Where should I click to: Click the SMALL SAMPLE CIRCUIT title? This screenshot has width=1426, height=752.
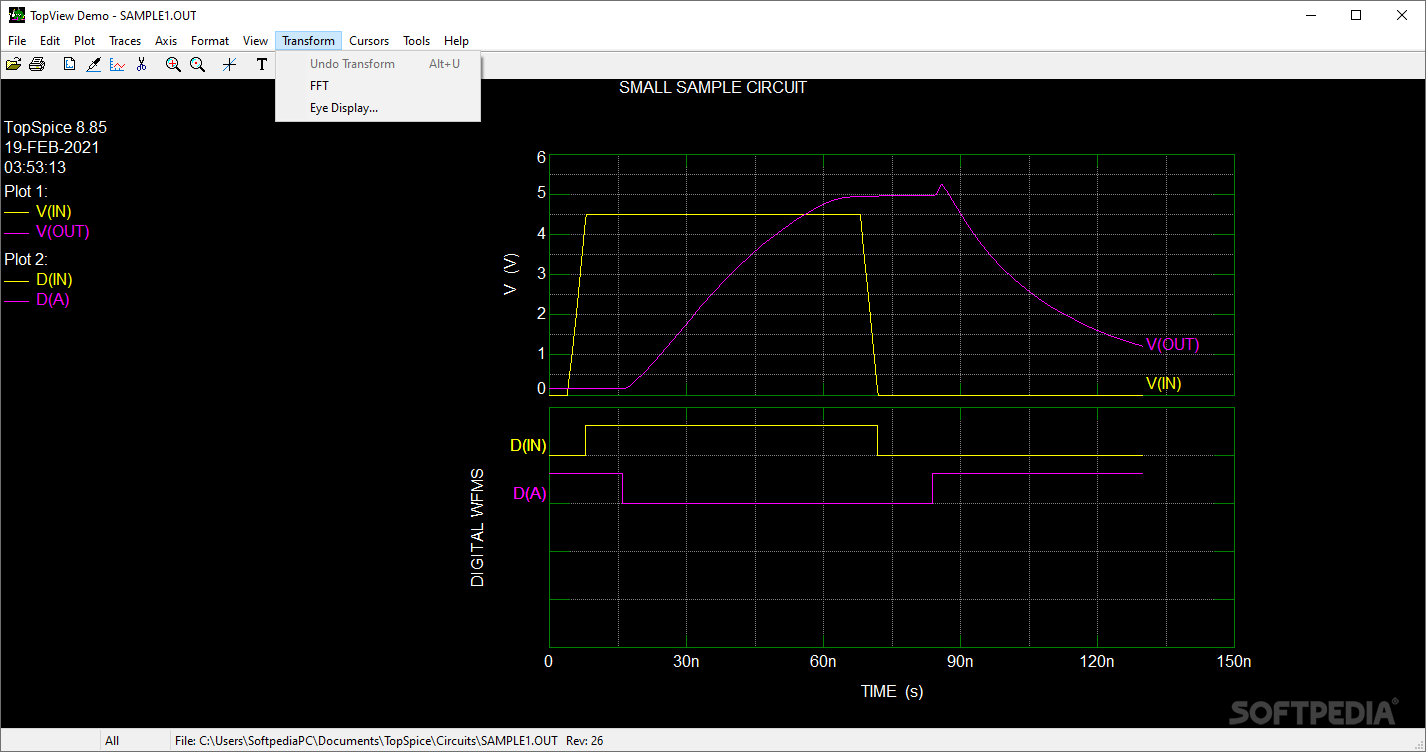[x=713, y=87]
